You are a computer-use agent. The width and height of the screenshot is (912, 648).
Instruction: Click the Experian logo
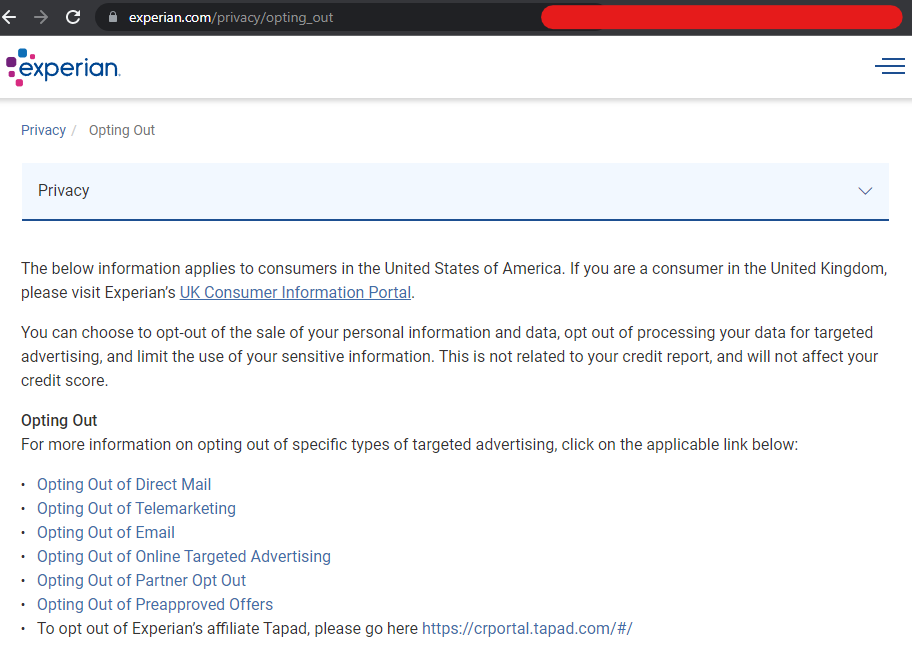pyautogui.click(x=63, y=66)
